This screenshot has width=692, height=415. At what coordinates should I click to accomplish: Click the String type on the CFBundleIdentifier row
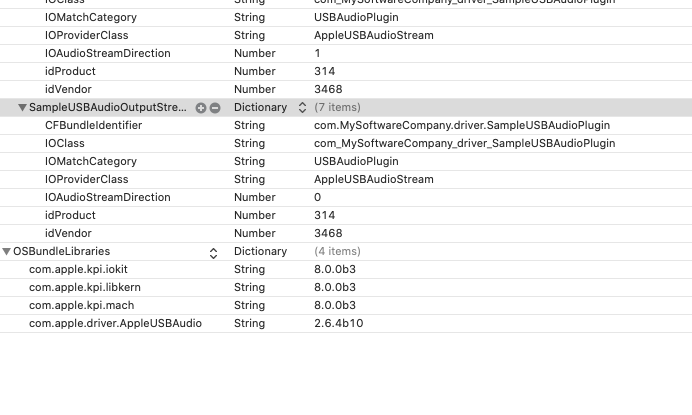[x=249, y=125]
